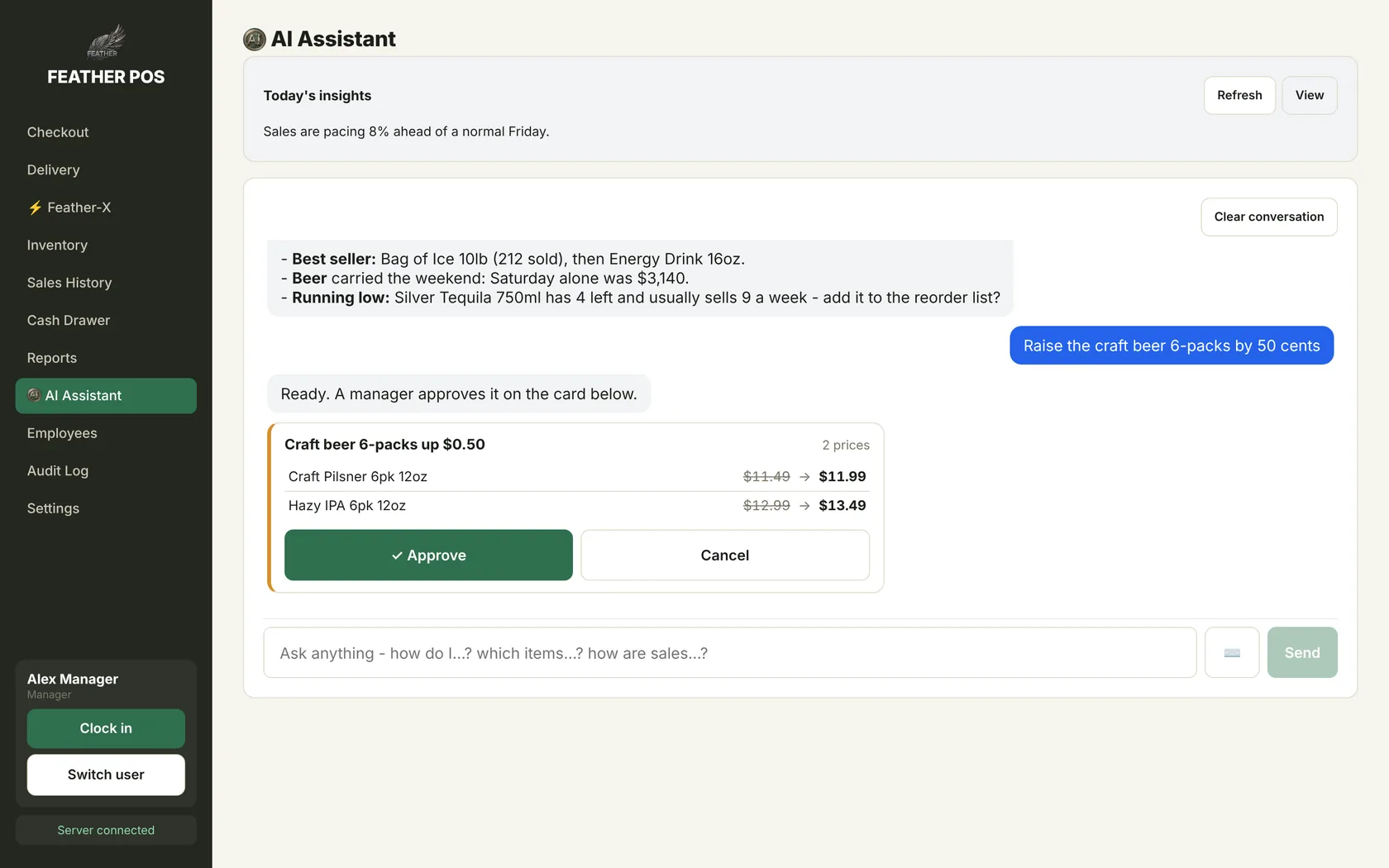This screenshot has height=868, width=1389.
Task: Click the '2 prices' count label
Action: click(x=846, y=445)
